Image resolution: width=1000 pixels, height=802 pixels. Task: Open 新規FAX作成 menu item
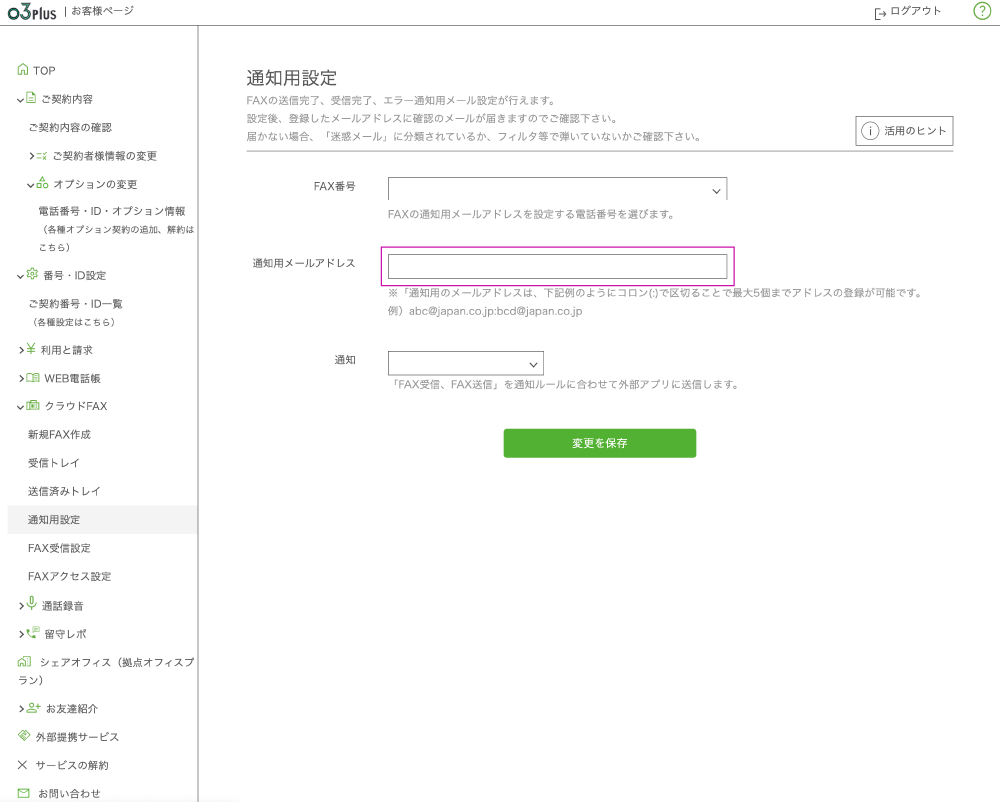[x=59, y=435]
